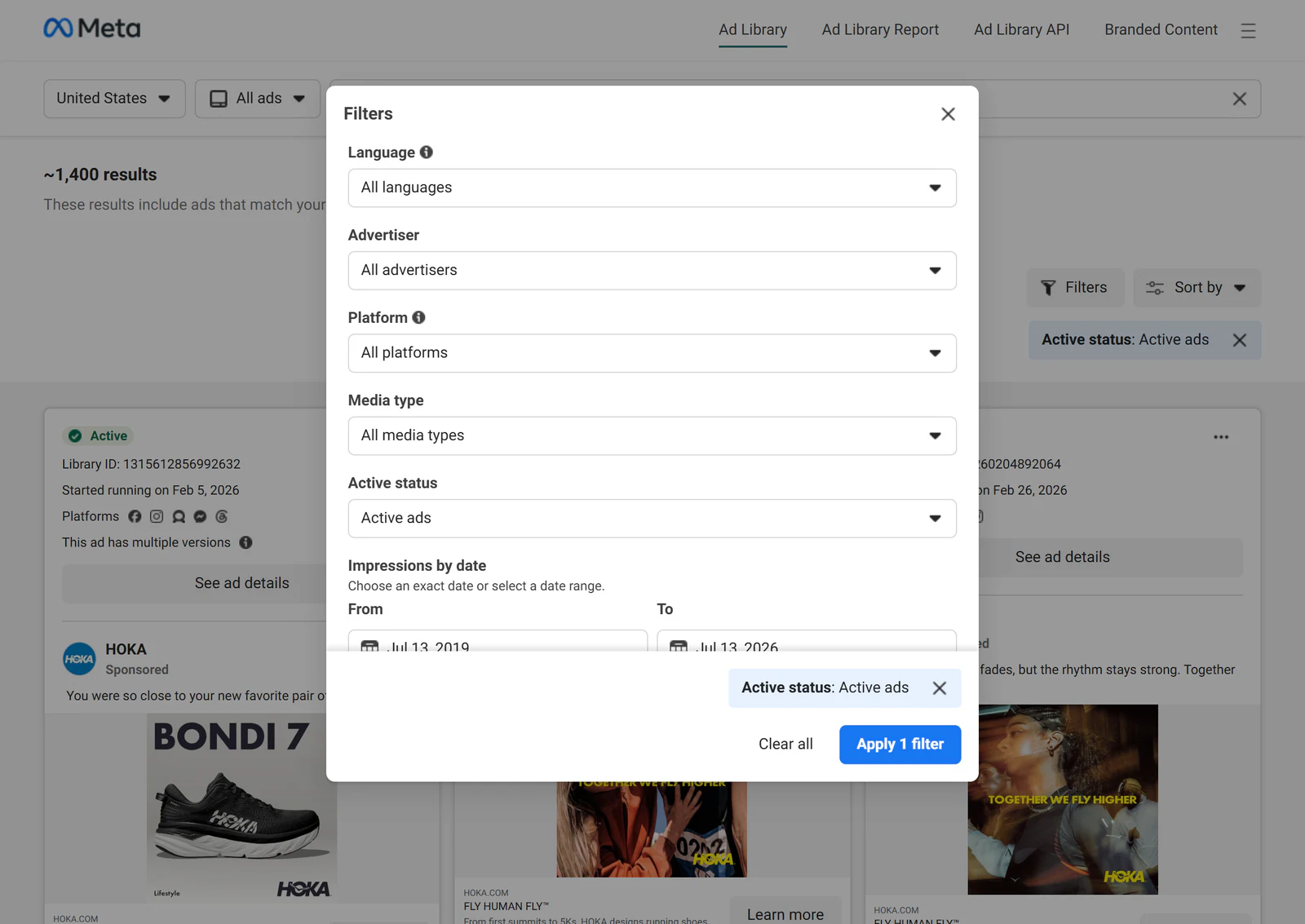This screenshot has height=924, width=1305.
Task: Click Apply 1 filter button
Action: point(900,745)
